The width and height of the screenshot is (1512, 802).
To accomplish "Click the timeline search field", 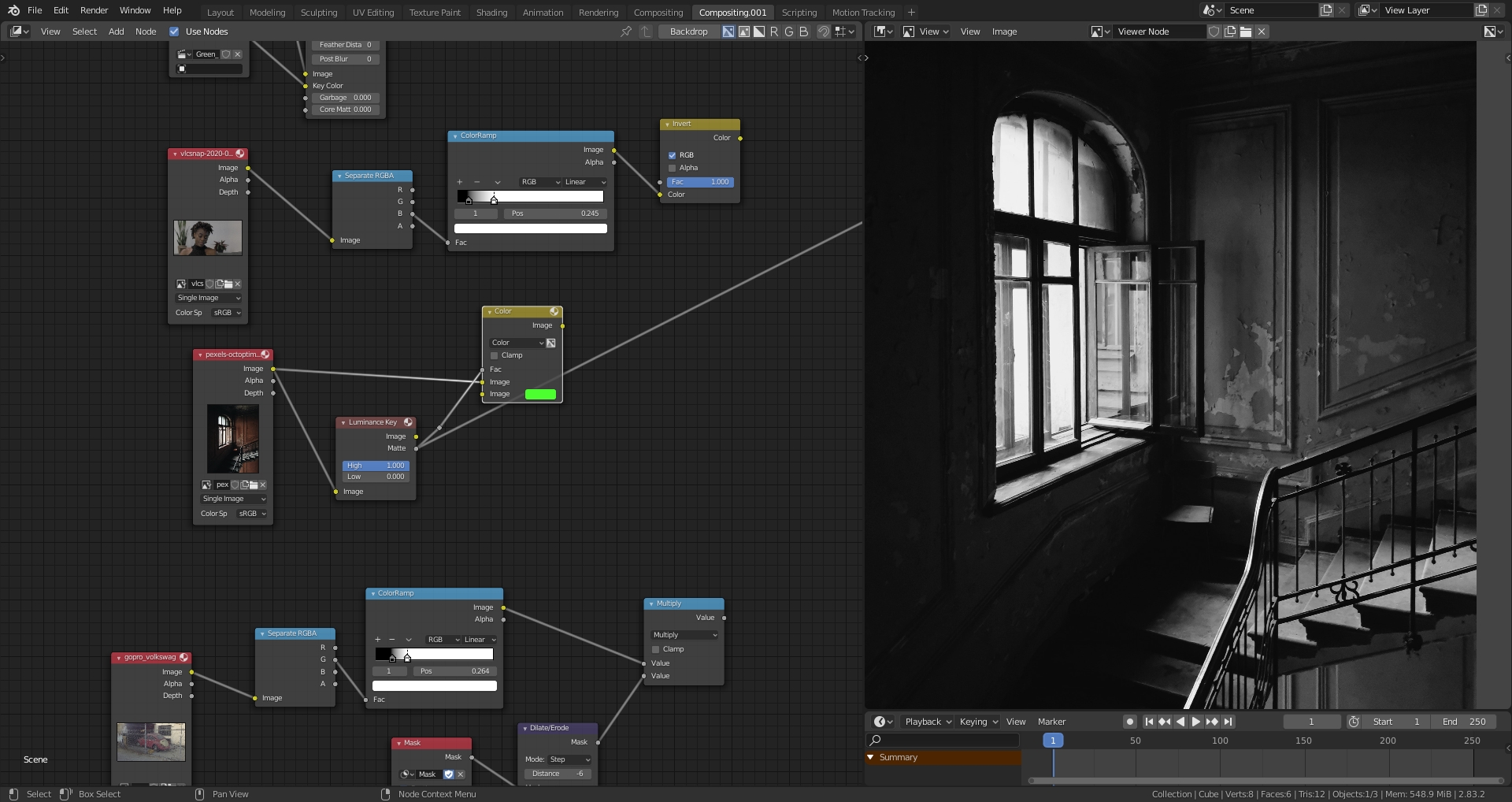I will [x=943, y=741].
